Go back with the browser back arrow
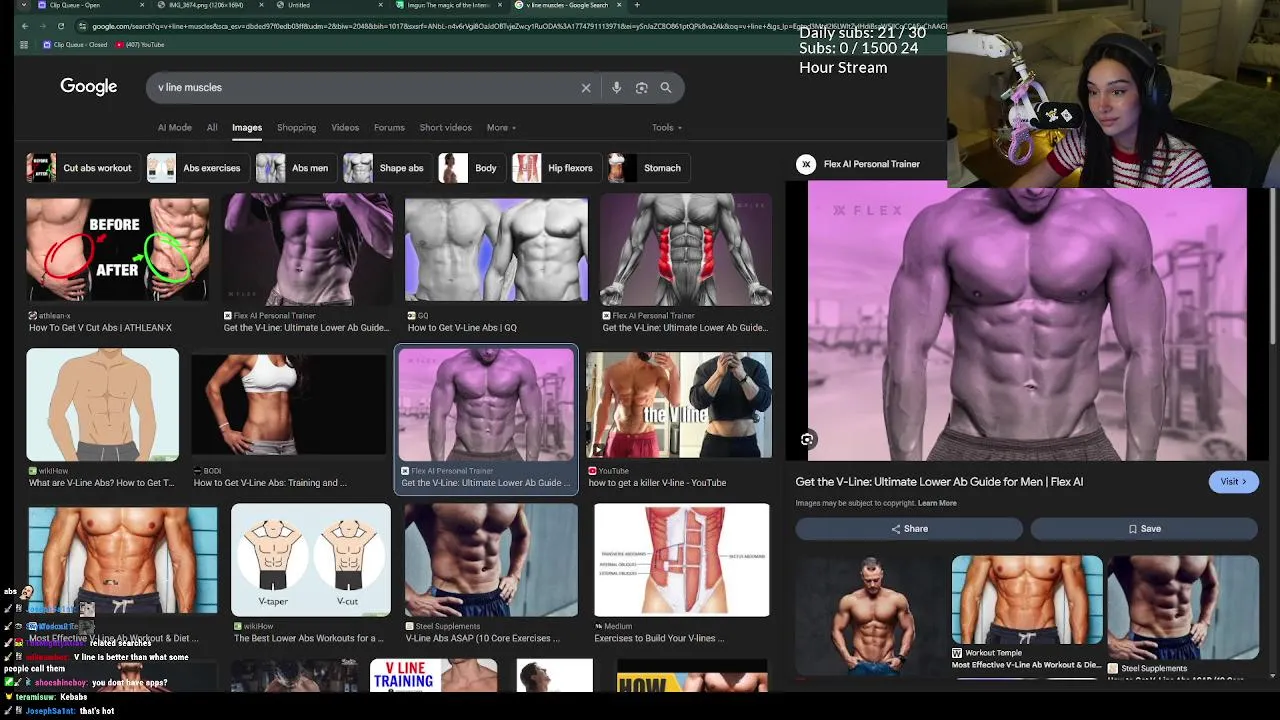 (x=25, y=26)
